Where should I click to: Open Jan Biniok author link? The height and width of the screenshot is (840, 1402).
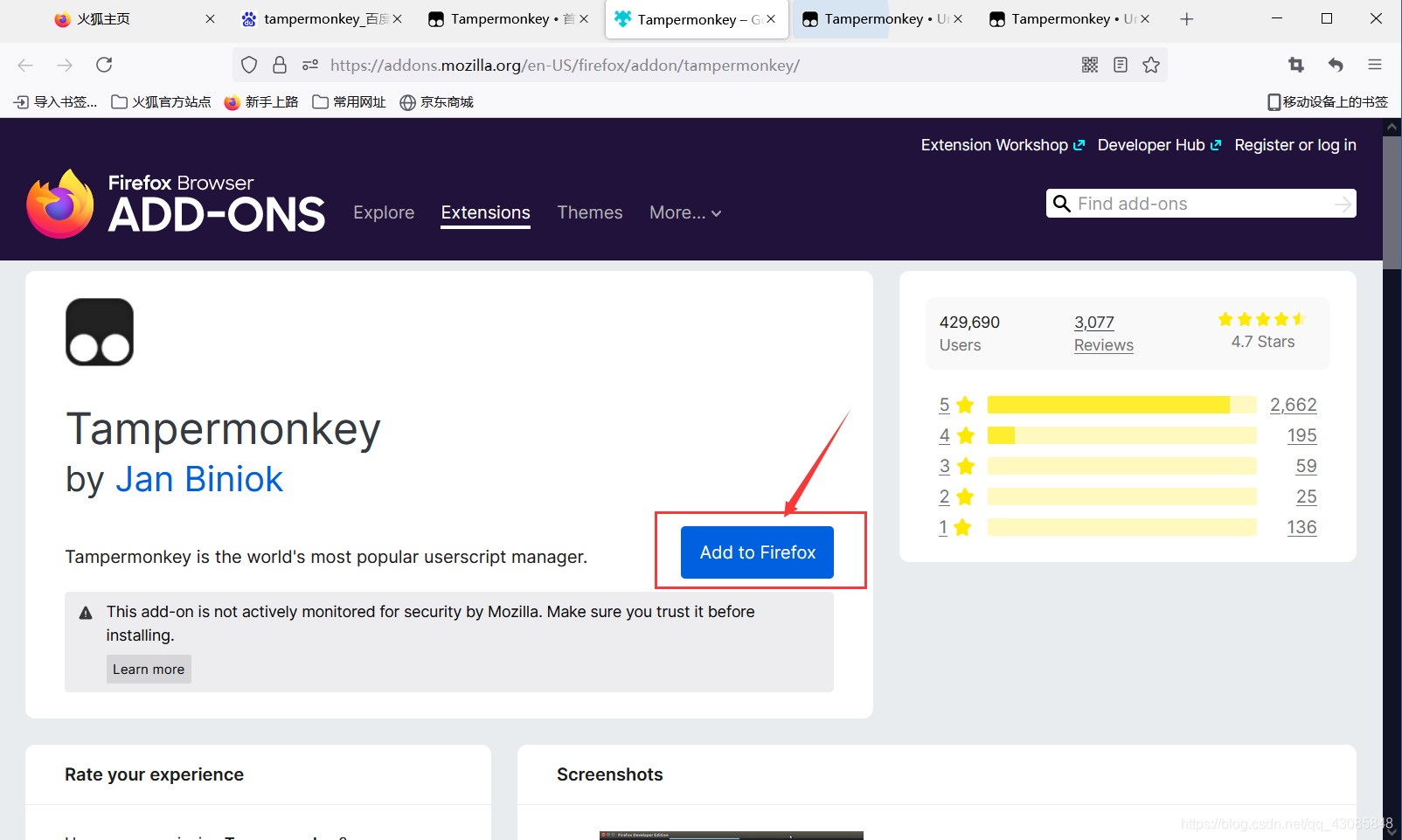click(x=199, y=479)
